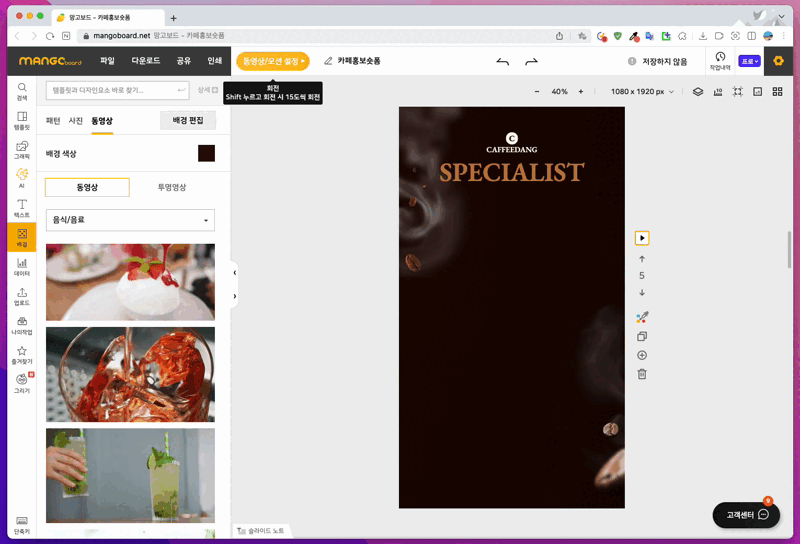
Task: Open the 배경 색상 color swatch
Action: pyautogui.click(x=206, y=153)
